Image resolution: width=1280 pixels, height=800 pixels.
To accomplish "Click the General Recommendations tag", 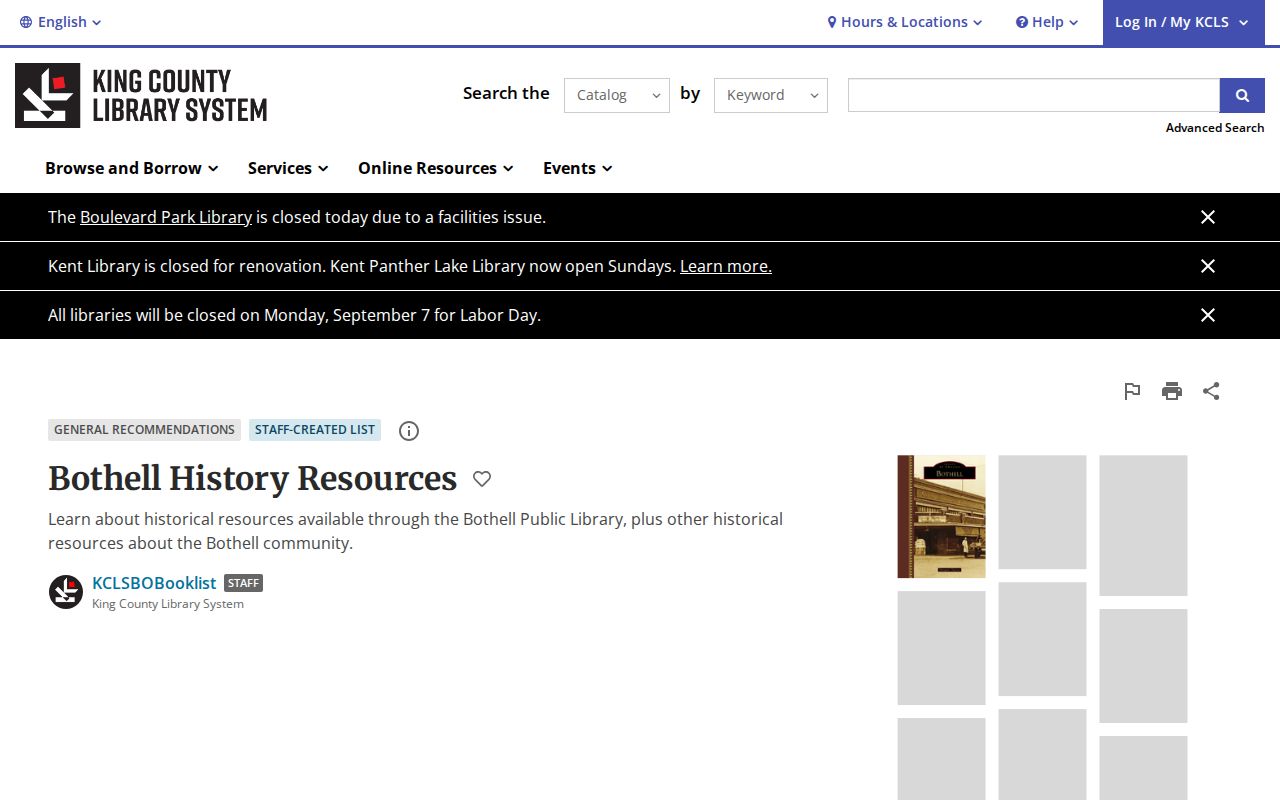I will click(x=144, y=430).
